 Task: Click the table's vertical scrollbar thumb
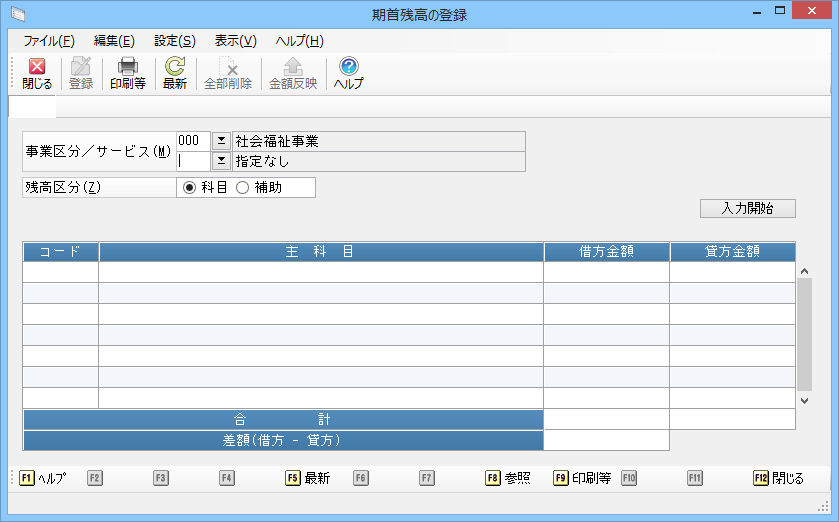(x=804, y=335)
